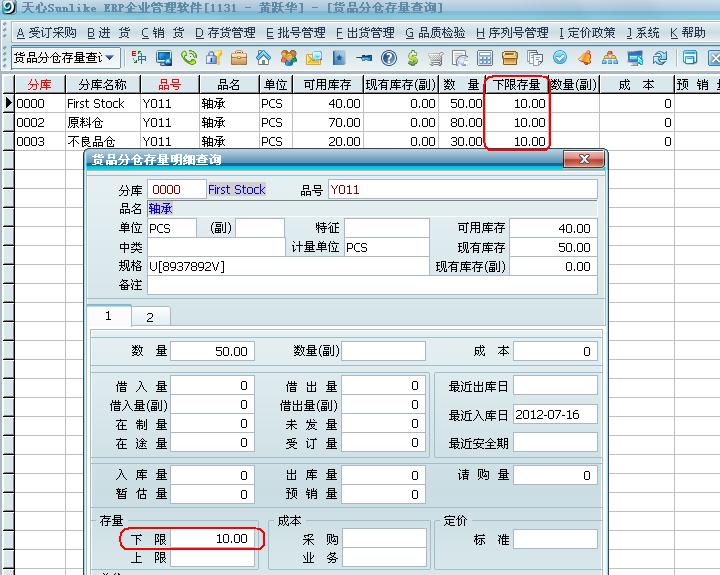Click the green dollar sign icon
720x575 pixels.
pyautogui.click(x=412, y=58)
